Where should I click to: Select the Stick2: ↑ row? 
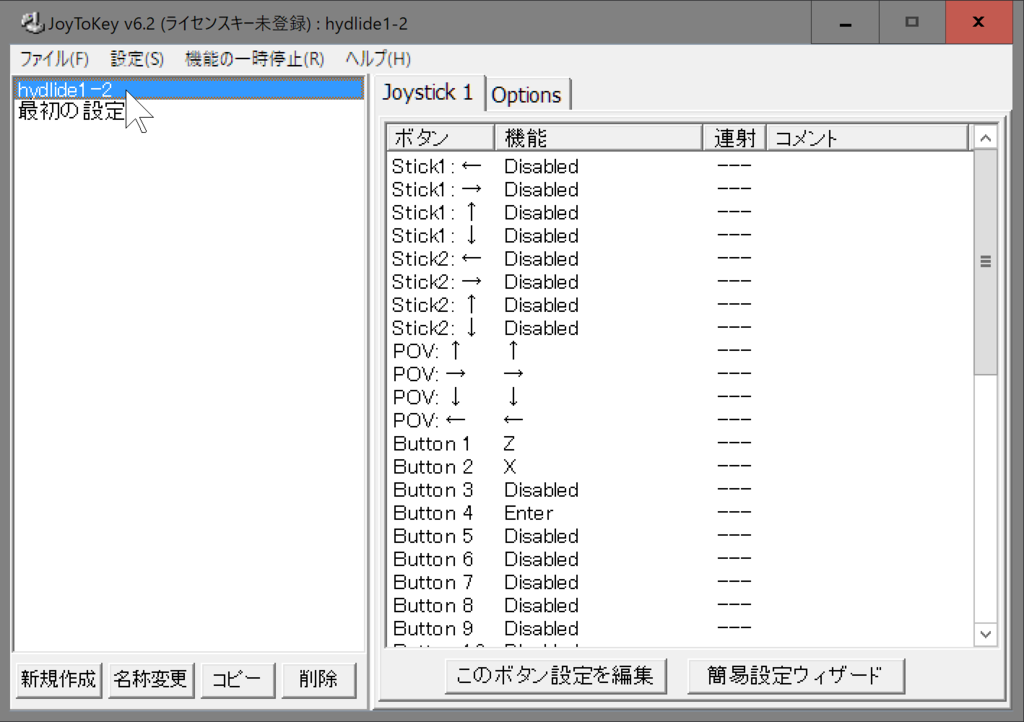coord(679,305)
